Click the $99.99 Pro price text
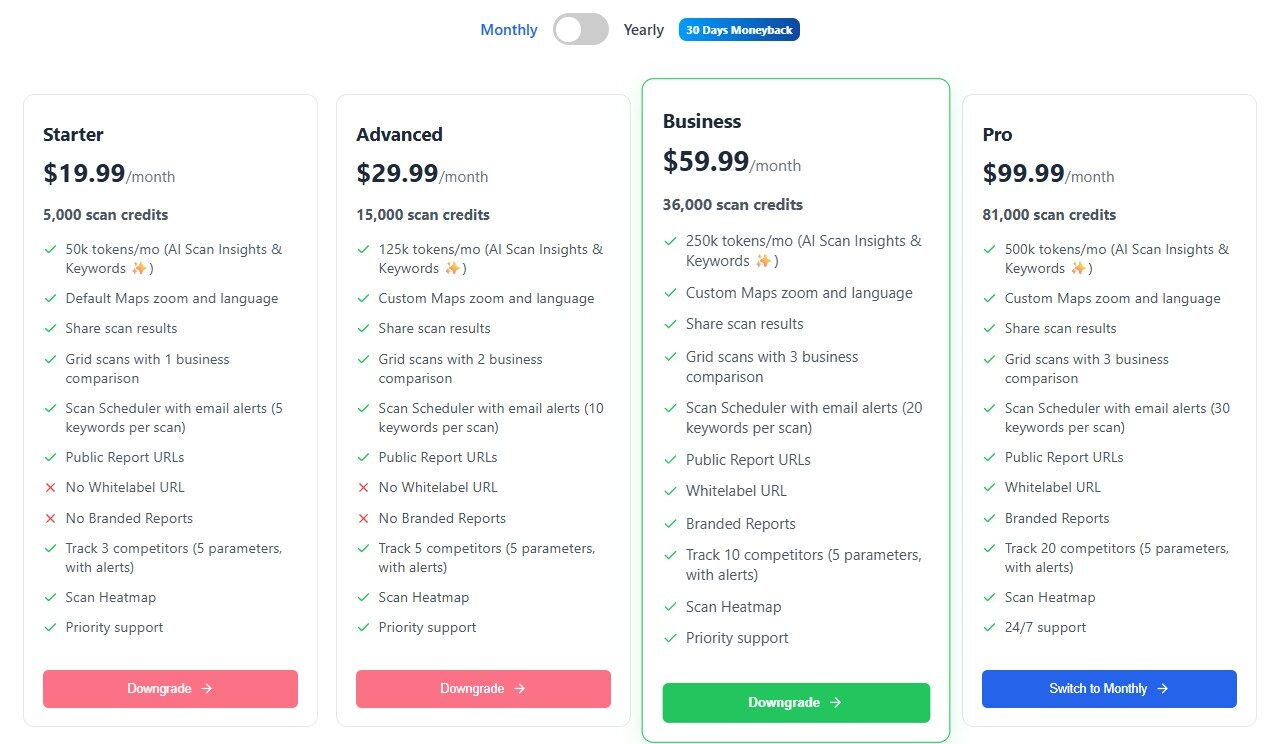The height and width of the screenshot is (744, 1269). (1023, 173)
